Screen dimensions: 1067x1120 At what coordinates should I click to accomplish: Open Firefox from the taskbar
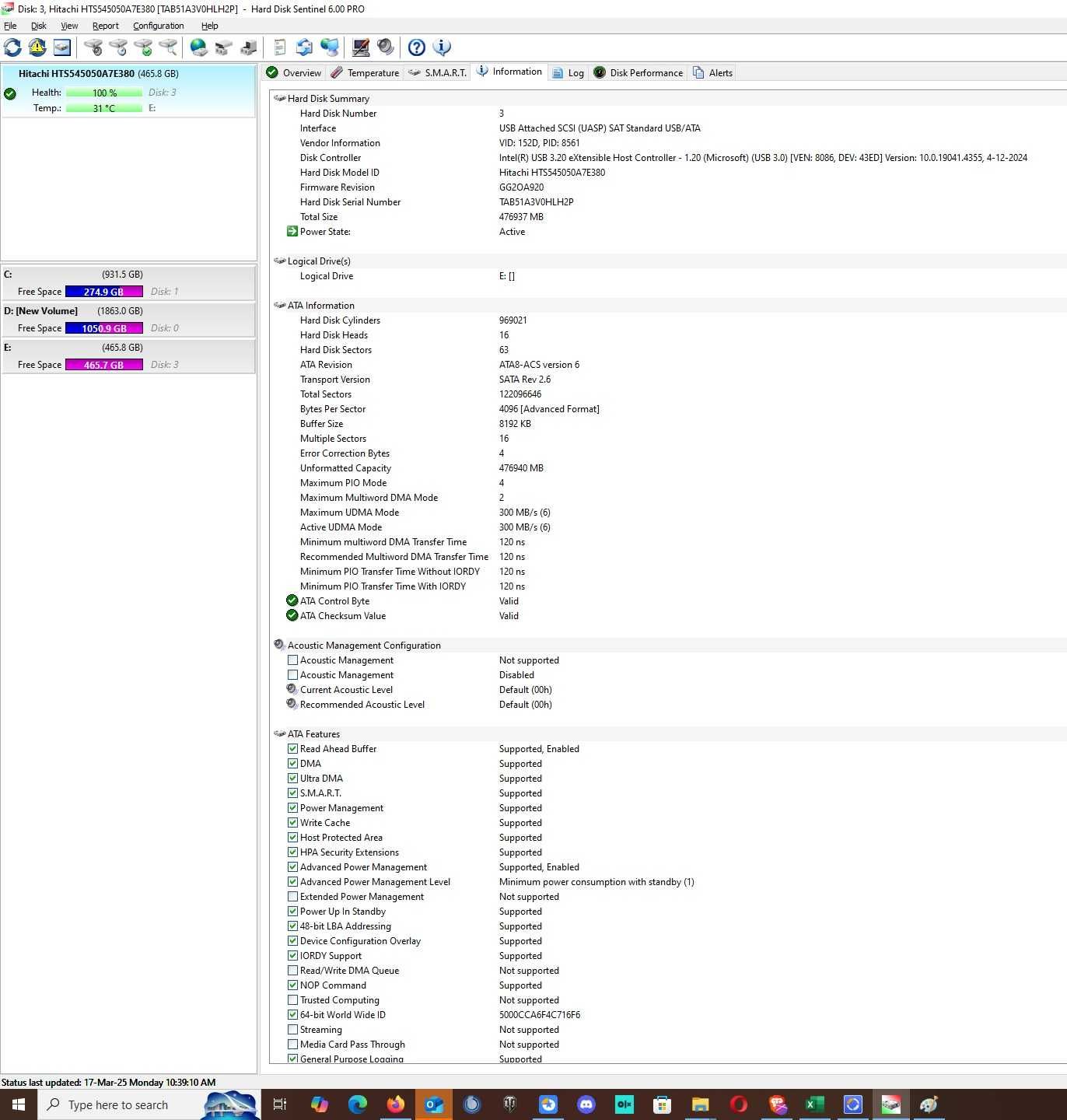click(396, 1104)
